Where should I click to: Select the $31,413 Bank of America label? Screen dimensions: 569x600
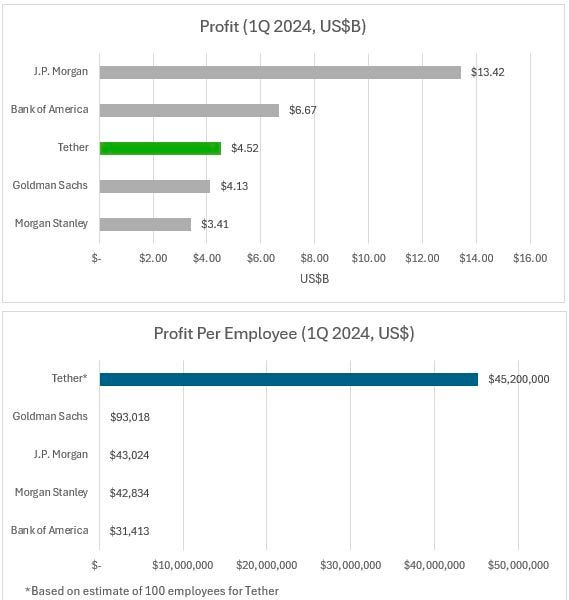[x=129, y=531]
